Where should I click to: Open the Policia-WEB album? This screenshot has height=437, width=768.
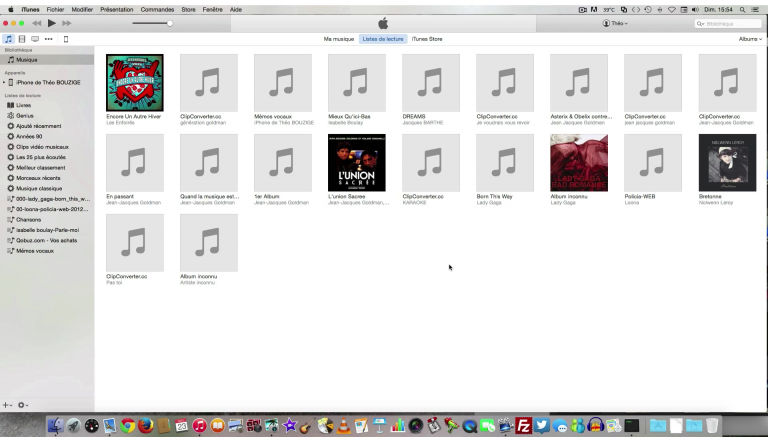[x=653, y=163]
